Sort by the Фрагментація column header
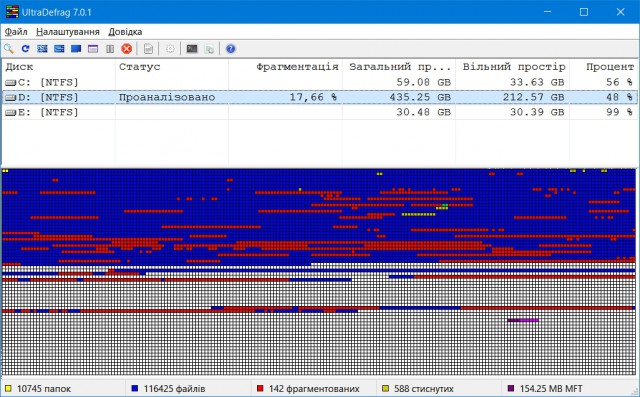Viewport: 640px width, 397px height. pos(285,67)
